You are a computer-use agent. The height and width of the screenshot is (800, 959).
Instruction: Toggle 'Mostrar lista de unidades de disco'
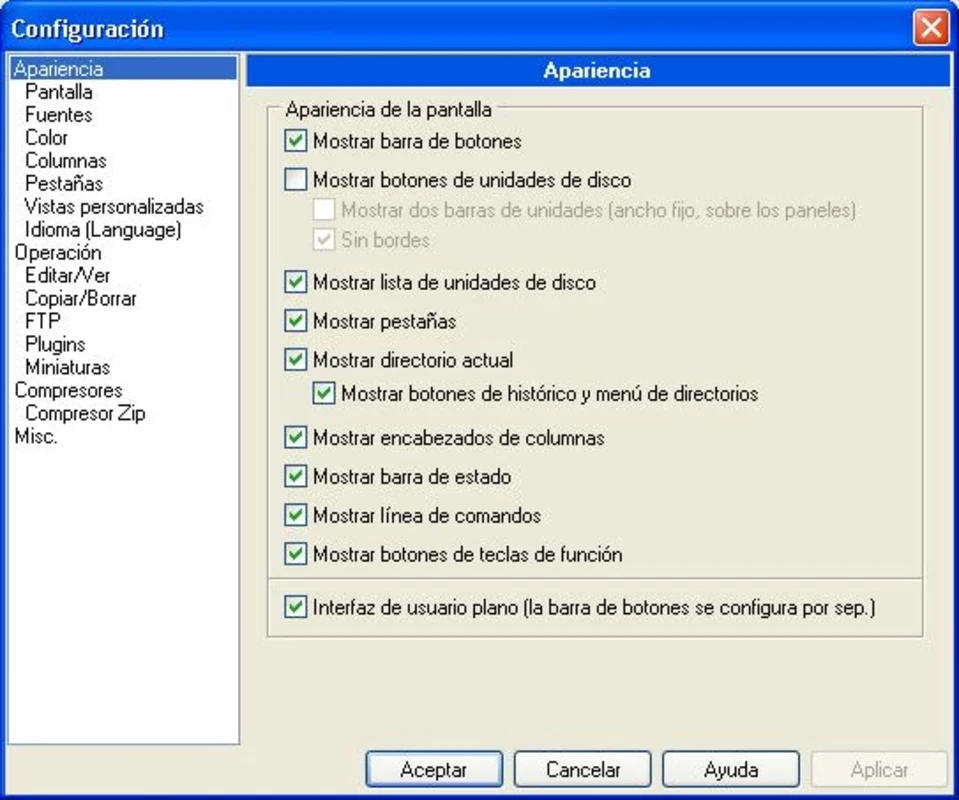click(x=295, y=283)
